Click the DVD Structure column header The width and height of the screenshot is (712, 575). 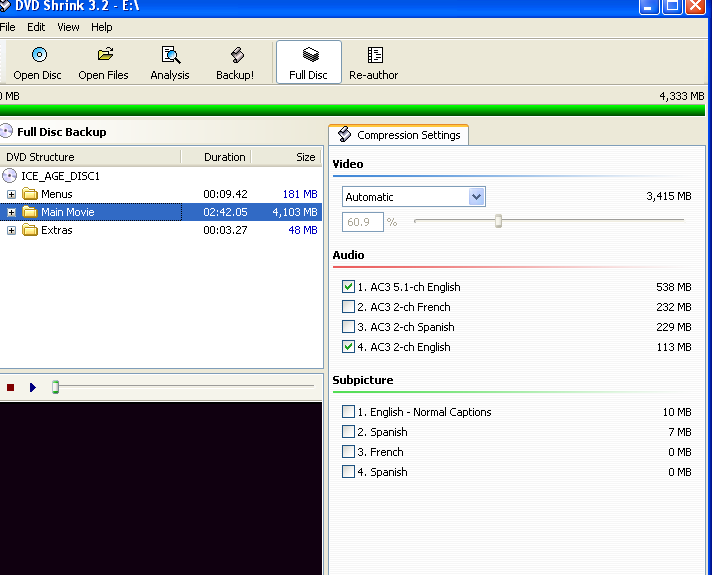click(90, 157)
